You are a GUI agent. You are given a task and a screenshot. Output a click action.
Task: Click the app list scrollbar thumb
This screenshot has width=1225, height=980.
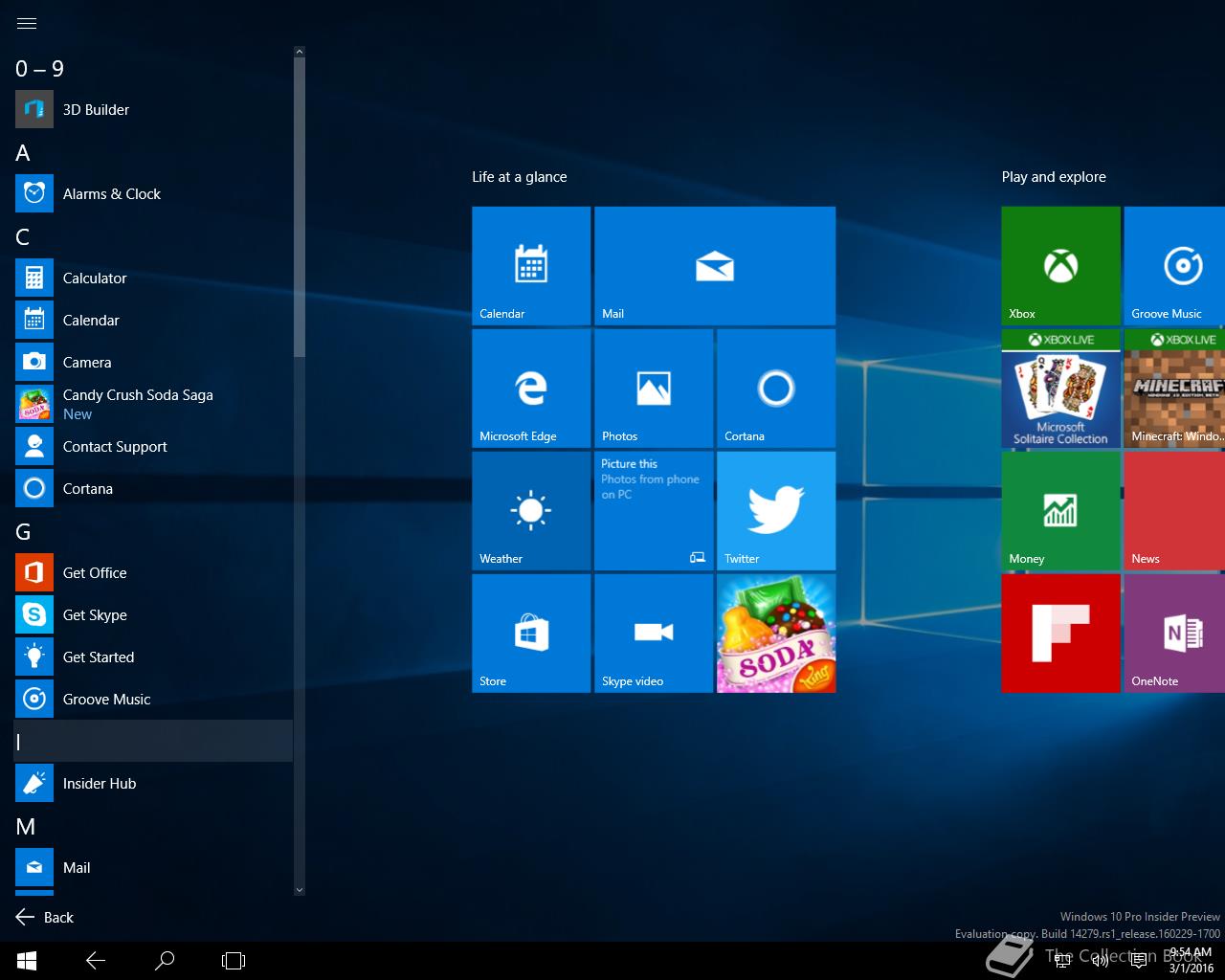(300, 208)
